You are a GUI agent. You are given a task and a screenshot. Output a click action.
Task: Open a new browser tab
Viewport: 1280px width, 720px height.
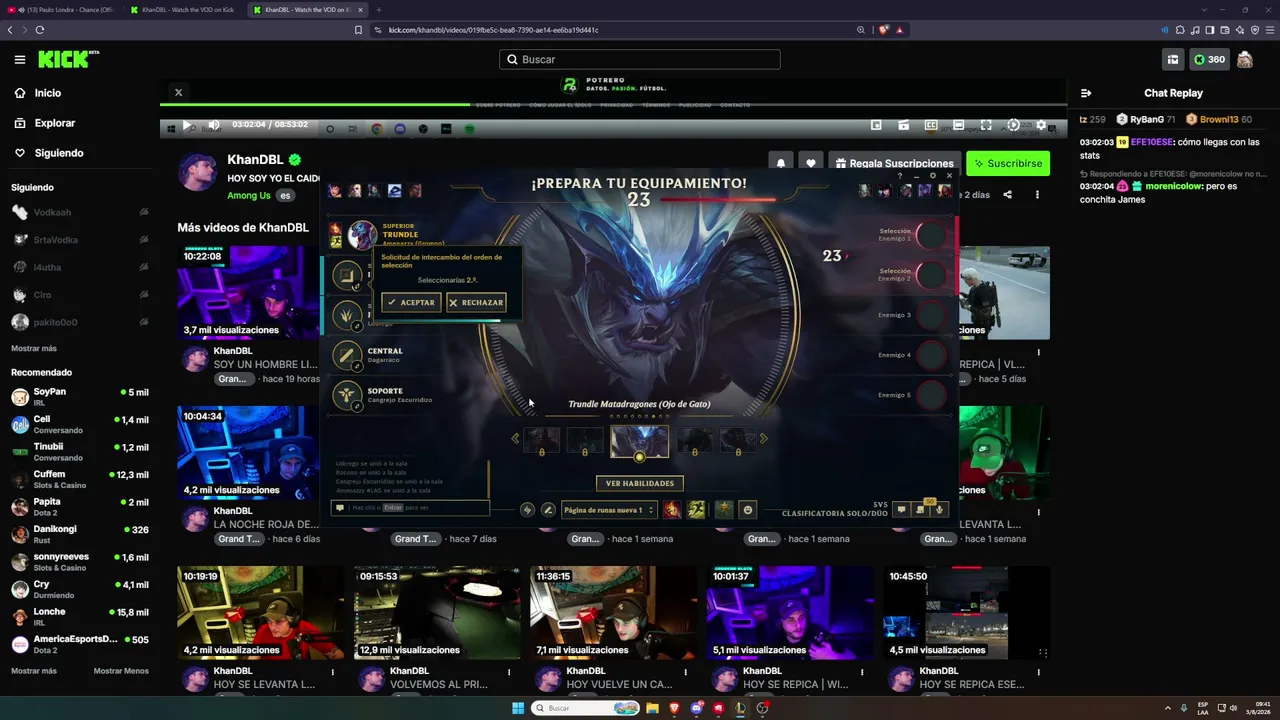click(x=379, y=10)
